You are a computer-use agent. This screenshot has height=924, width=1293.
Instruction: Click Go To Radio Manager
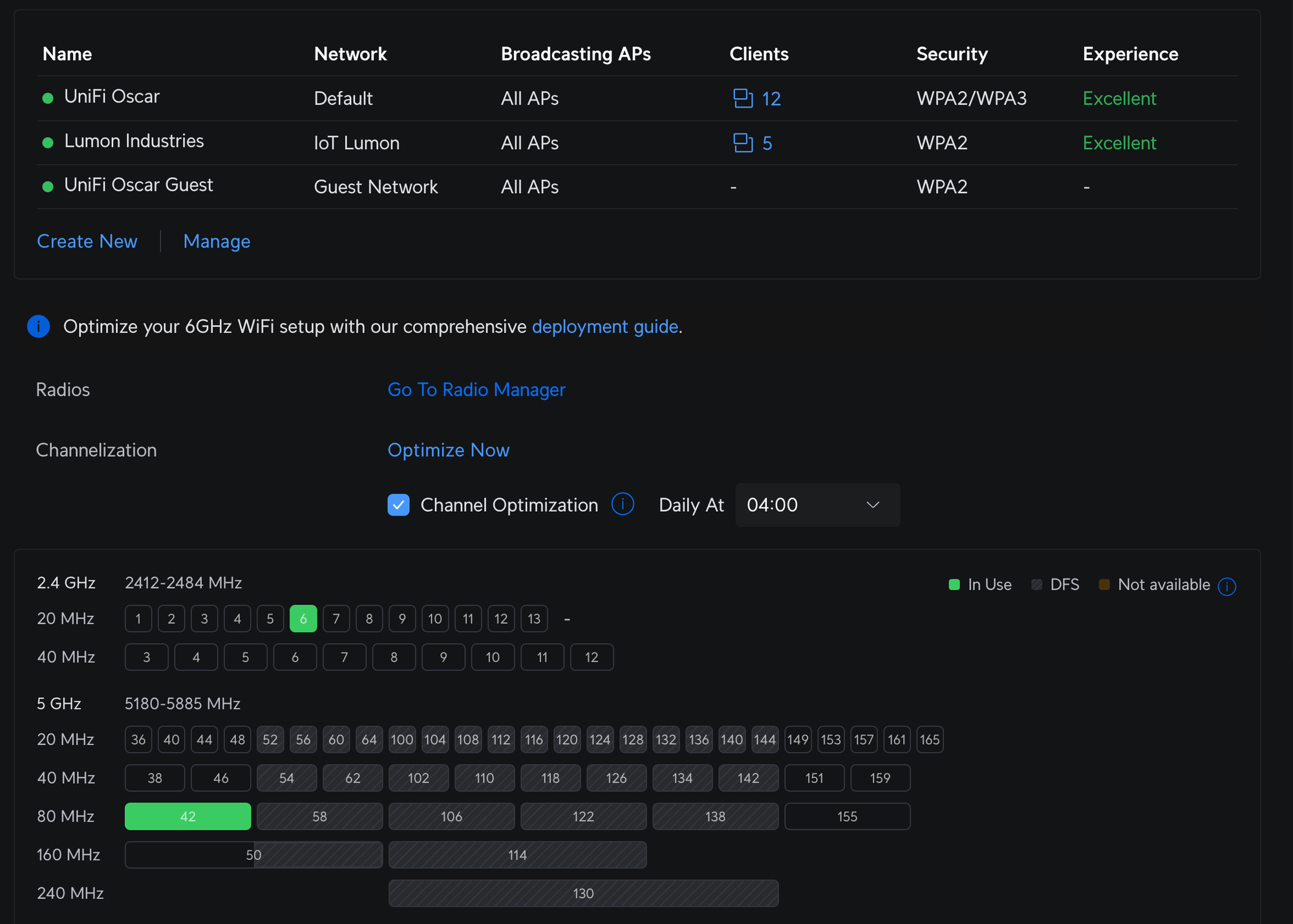tap(476, 390)
